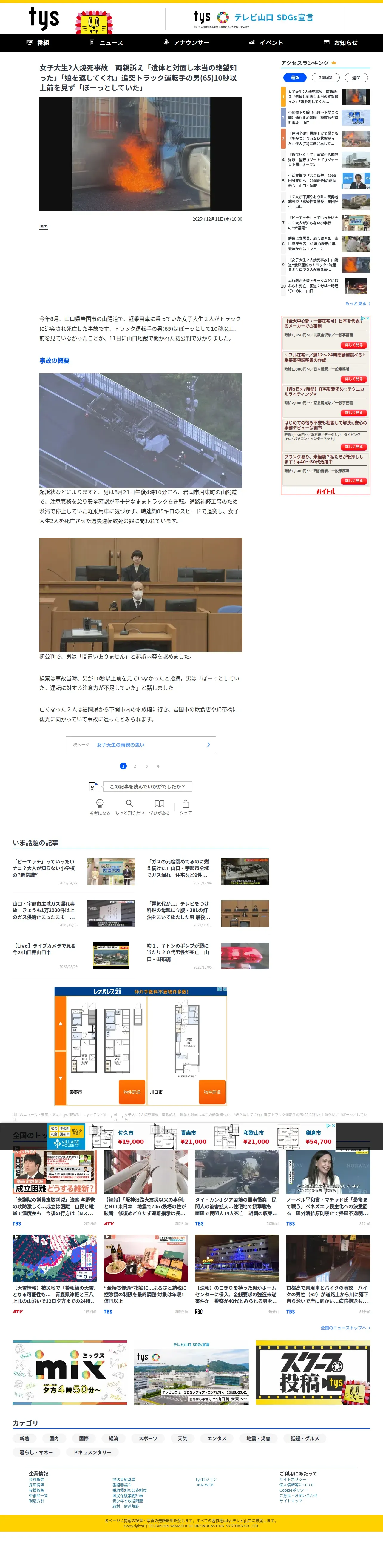
Task: Open the courtroom photo
Action: point(140,595)
